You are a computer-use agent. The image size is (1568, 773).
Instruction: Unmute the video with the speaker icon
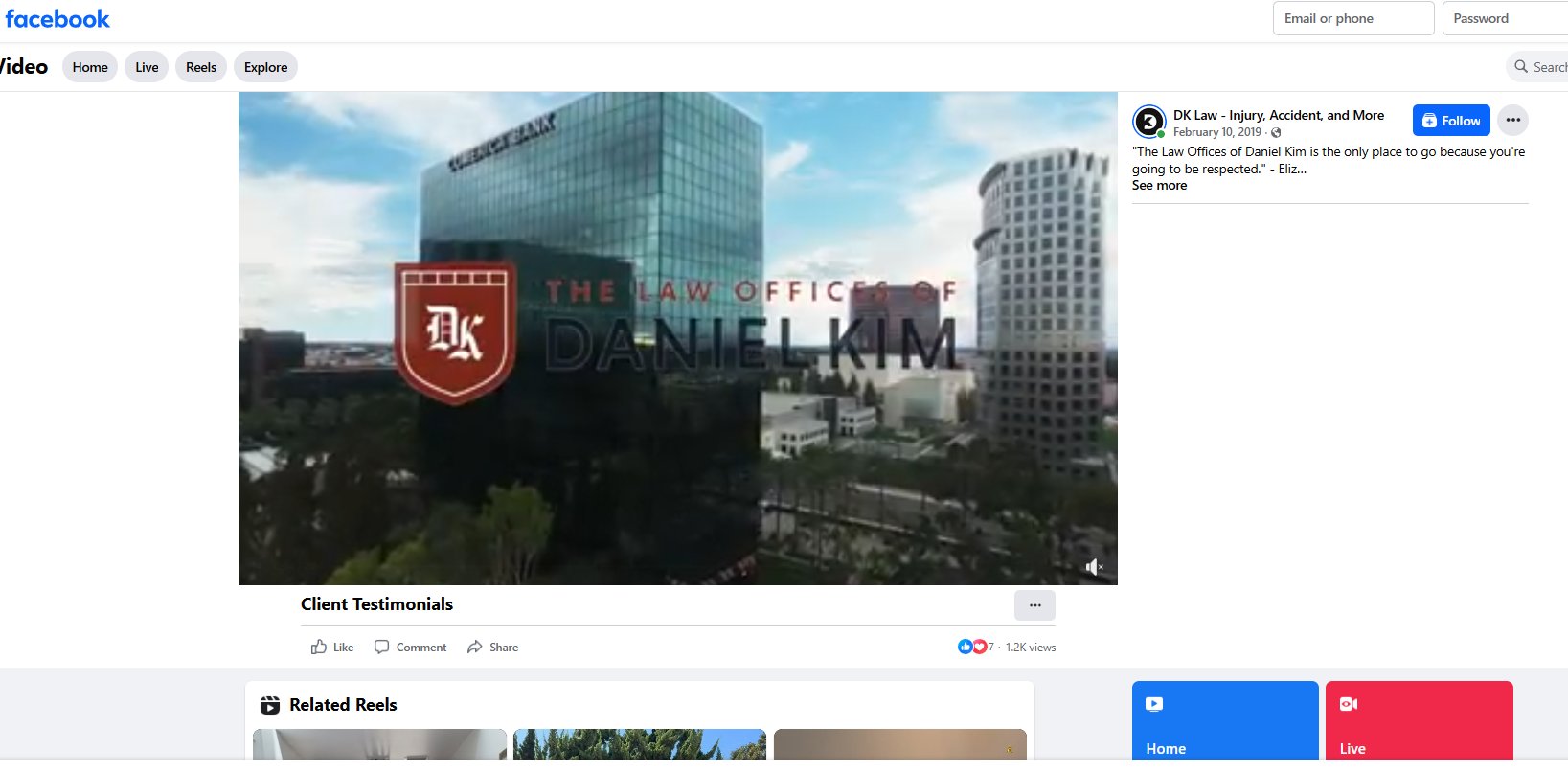coord(1094,567)
